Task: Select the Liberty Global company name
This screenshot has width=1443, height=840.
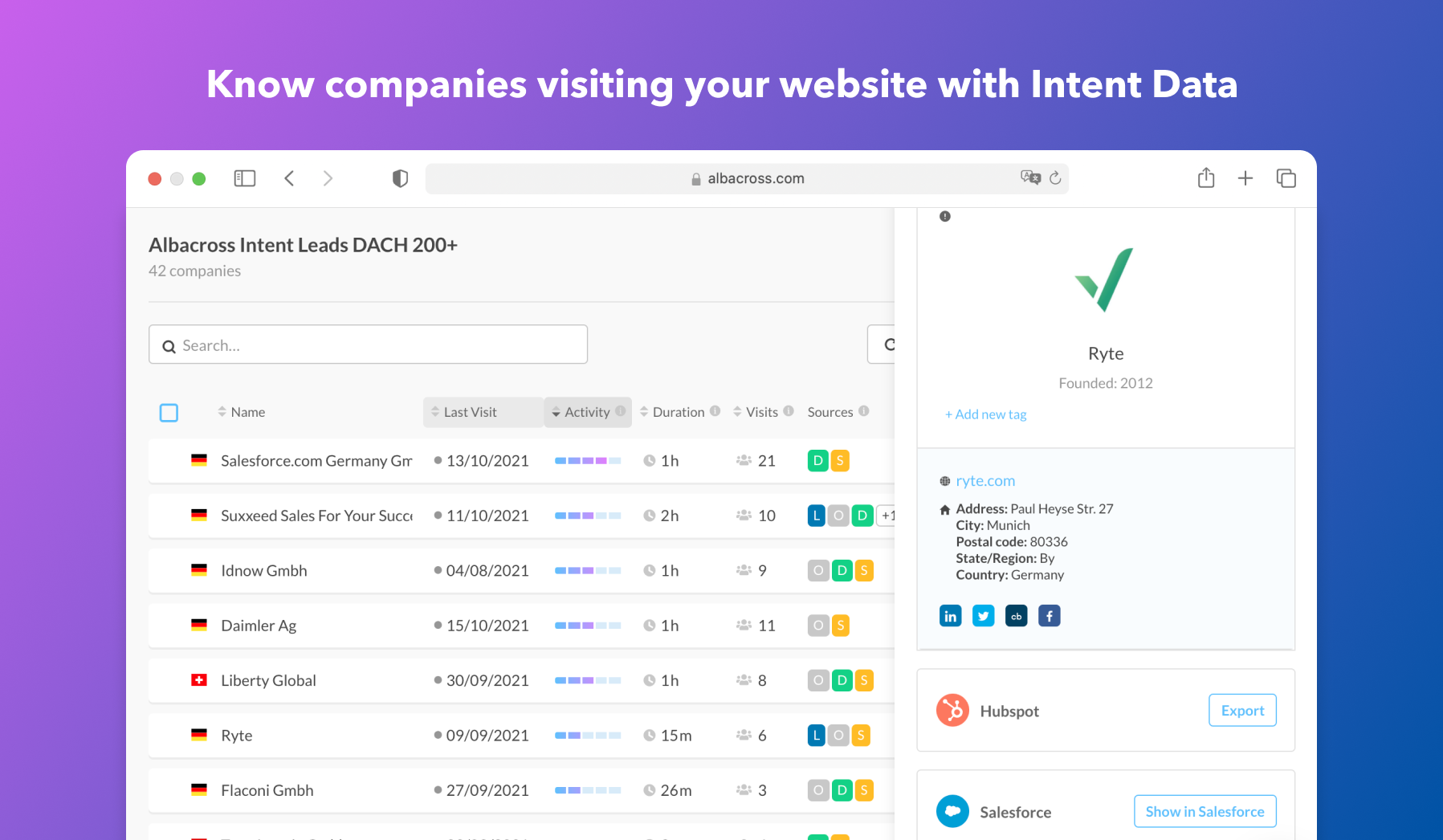Action: pos(268,680)
